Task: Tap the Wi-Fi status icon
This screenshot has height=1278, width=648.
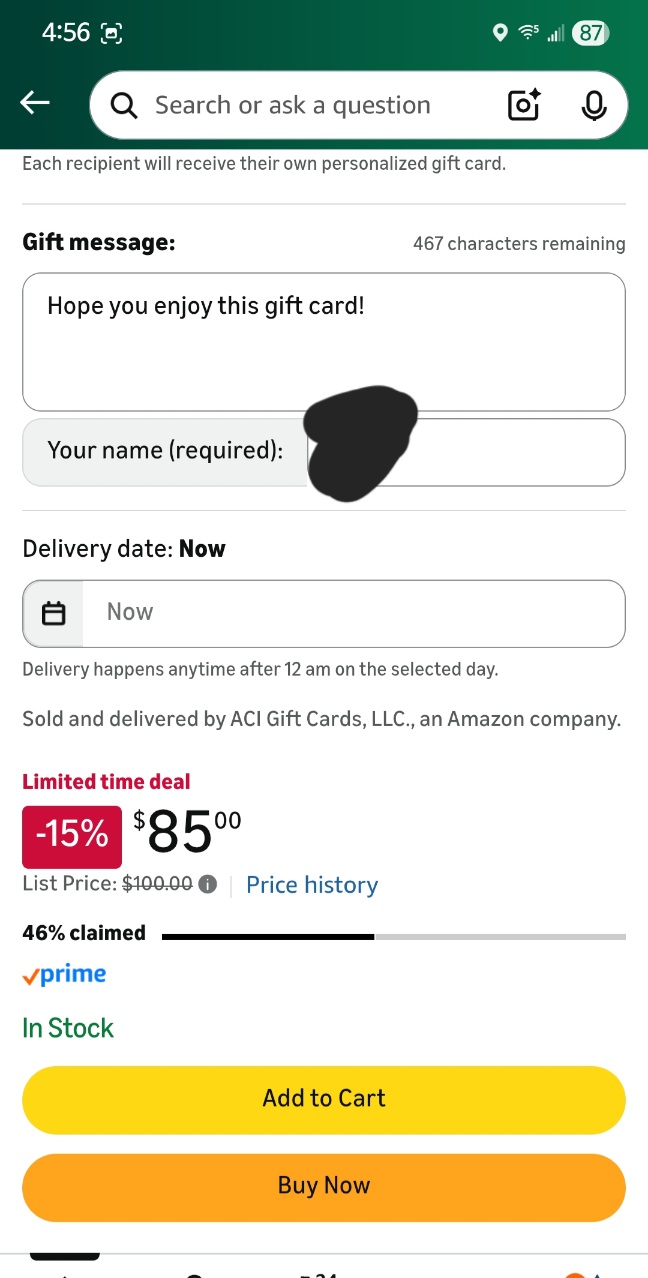Action: pos(528,33)
